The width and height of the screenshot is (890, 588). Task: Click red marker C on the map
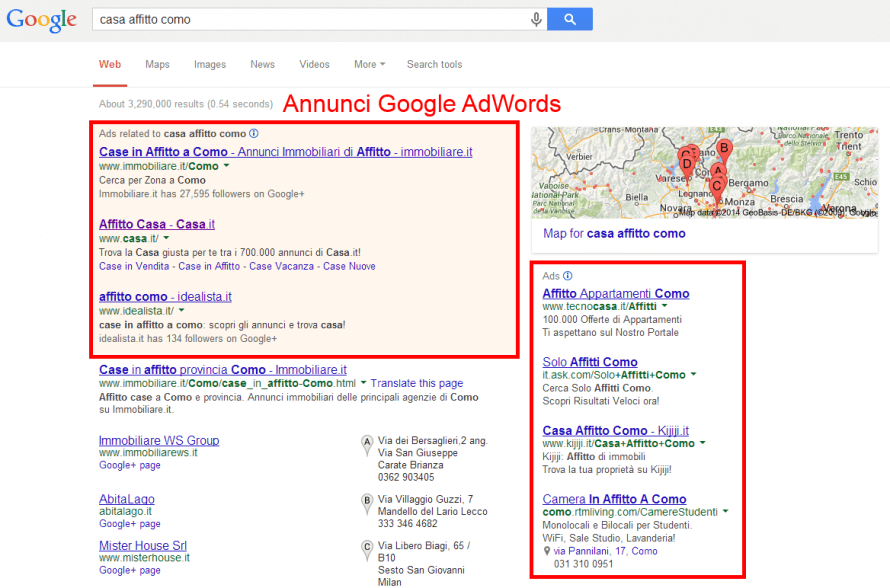tap(717, 187)
